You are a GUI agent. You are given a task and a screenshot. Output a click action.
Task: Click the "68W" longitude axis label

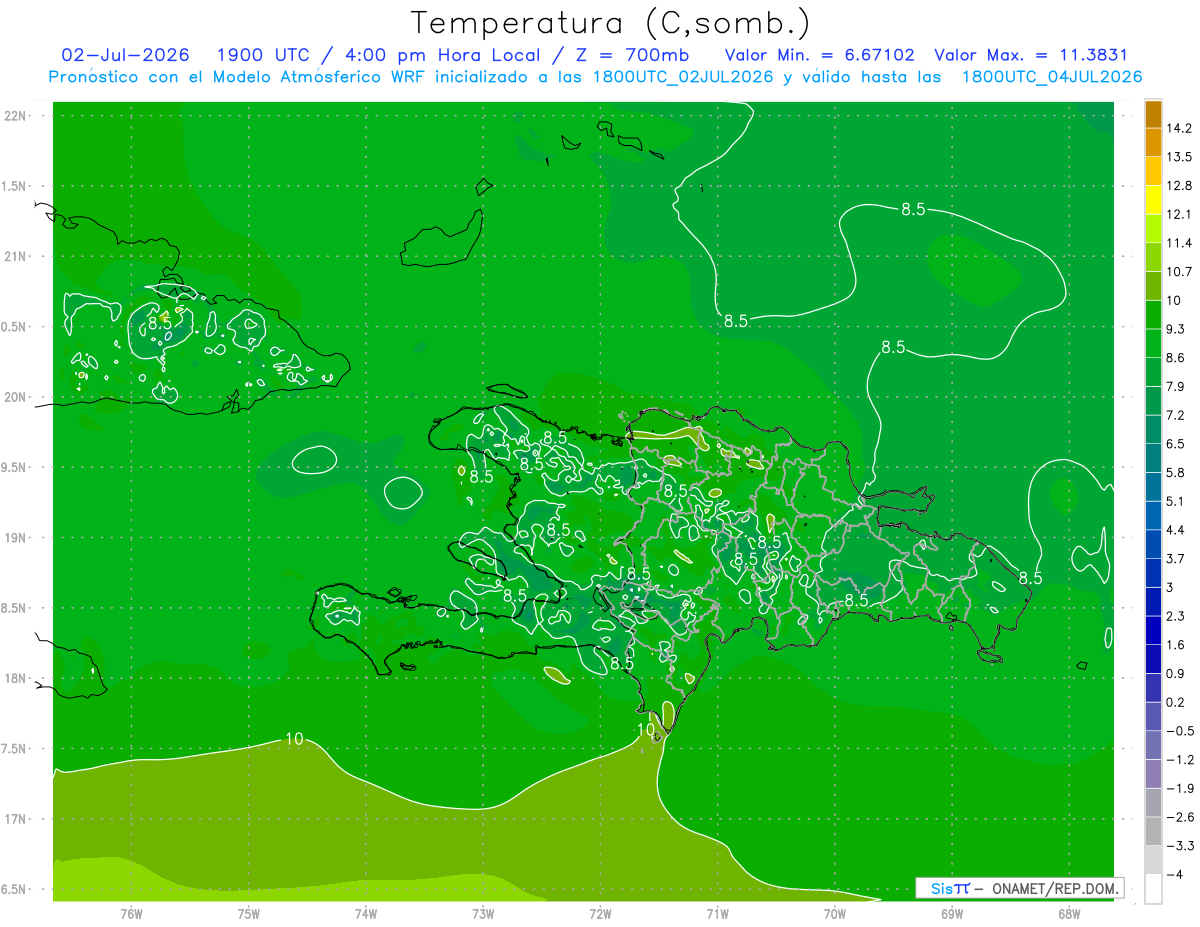[x=1068, y=913]
